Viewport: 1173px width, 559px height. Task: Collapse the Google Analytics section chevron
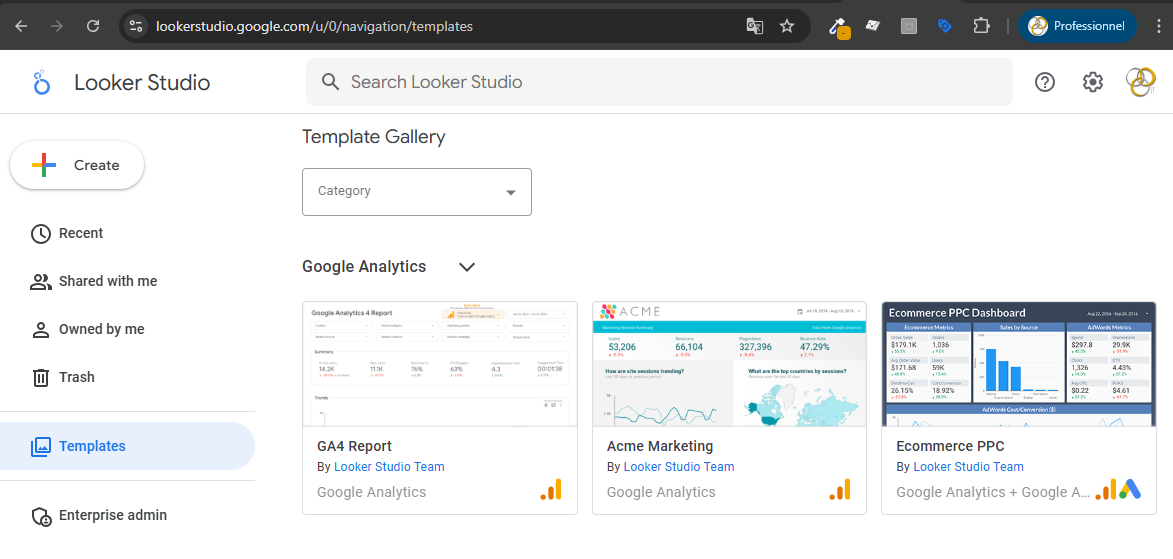[466, 267]
